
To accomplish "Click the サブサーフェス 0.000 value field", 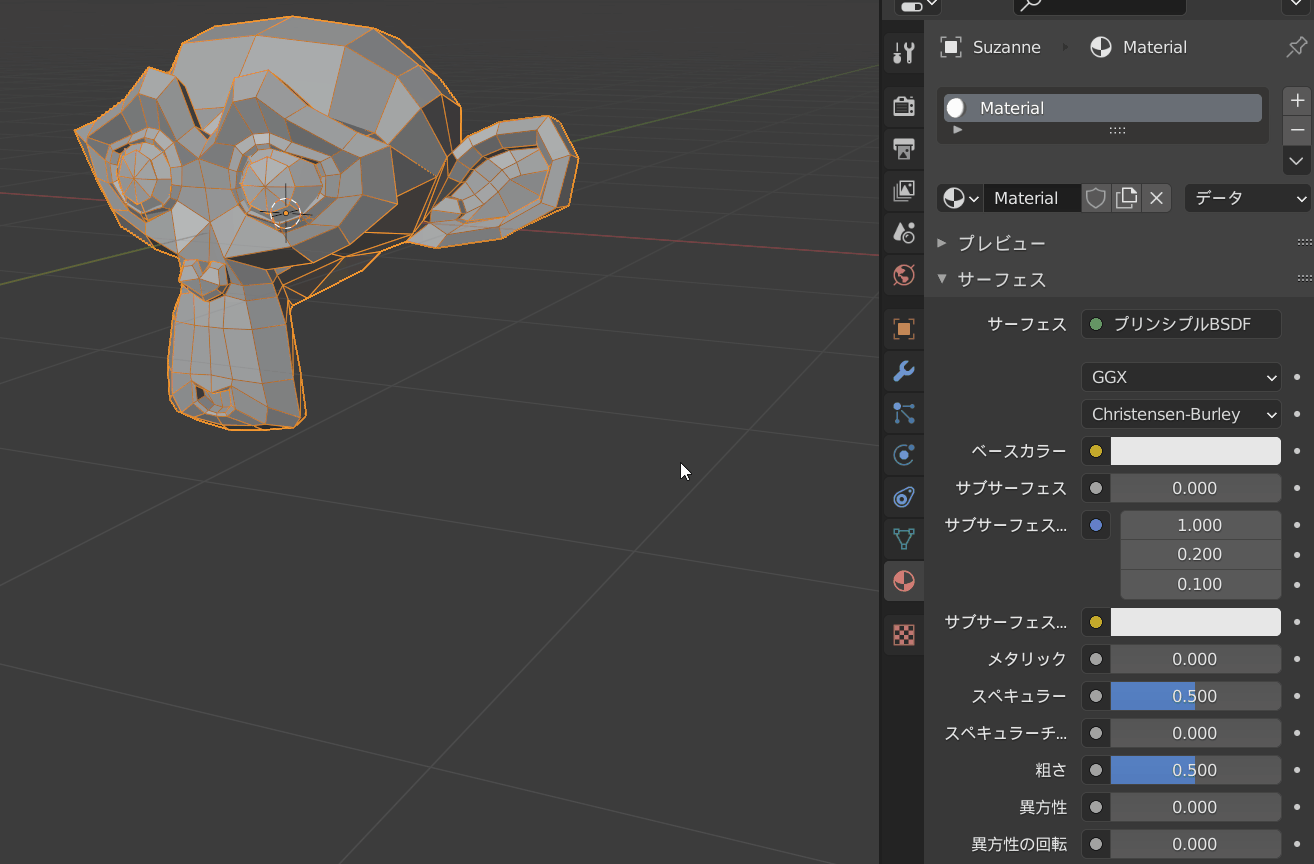I will pos(1196,488).
